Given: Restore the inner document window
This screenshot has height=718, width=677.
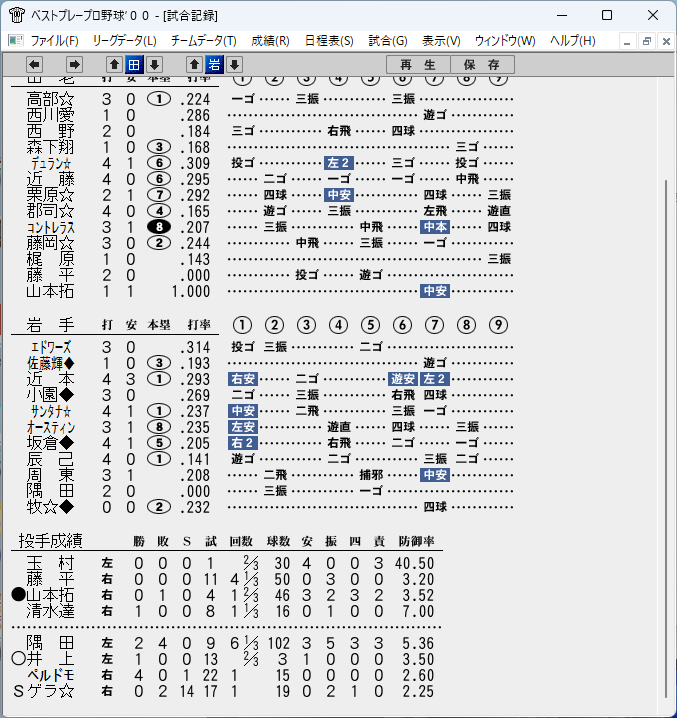Looking at the screenshot, I should coord(647,42).
